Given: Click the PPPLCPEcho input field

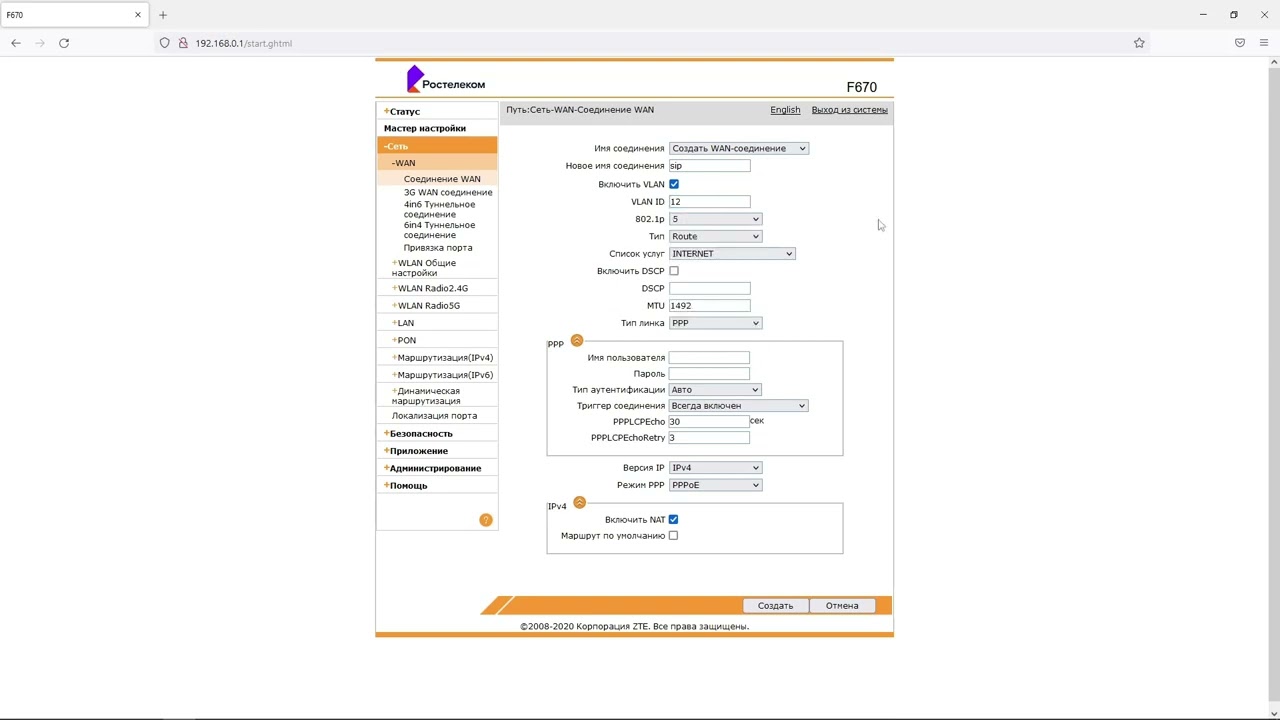Looking at the screenshot, I should pos(709,422).
